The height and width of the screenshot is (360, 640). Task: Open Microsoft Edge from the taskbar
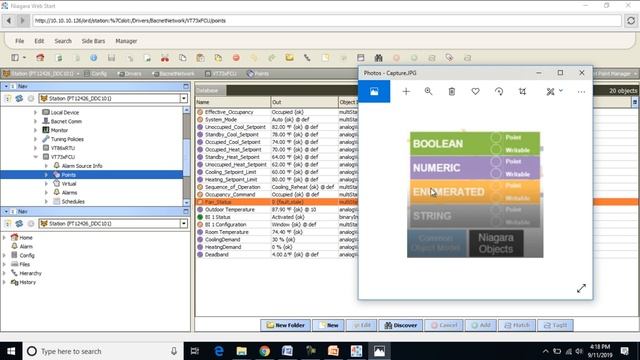point(219,351)
